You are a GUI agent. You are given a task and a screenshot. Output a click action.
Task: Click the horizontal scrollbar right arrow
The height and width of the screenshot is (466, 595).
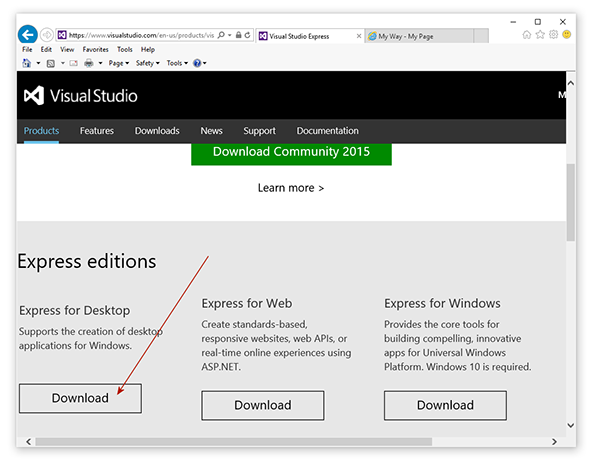[x=554, y=441]
